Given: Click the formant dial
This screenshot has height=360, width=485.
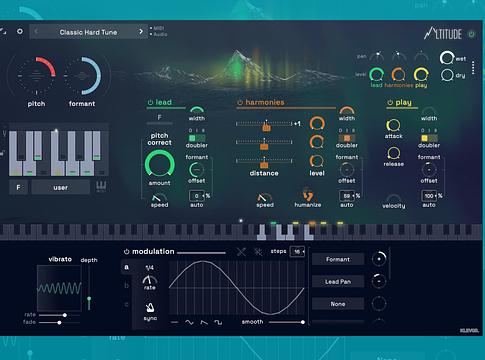Looking at the screenshot, I should [x=82, y=76].
